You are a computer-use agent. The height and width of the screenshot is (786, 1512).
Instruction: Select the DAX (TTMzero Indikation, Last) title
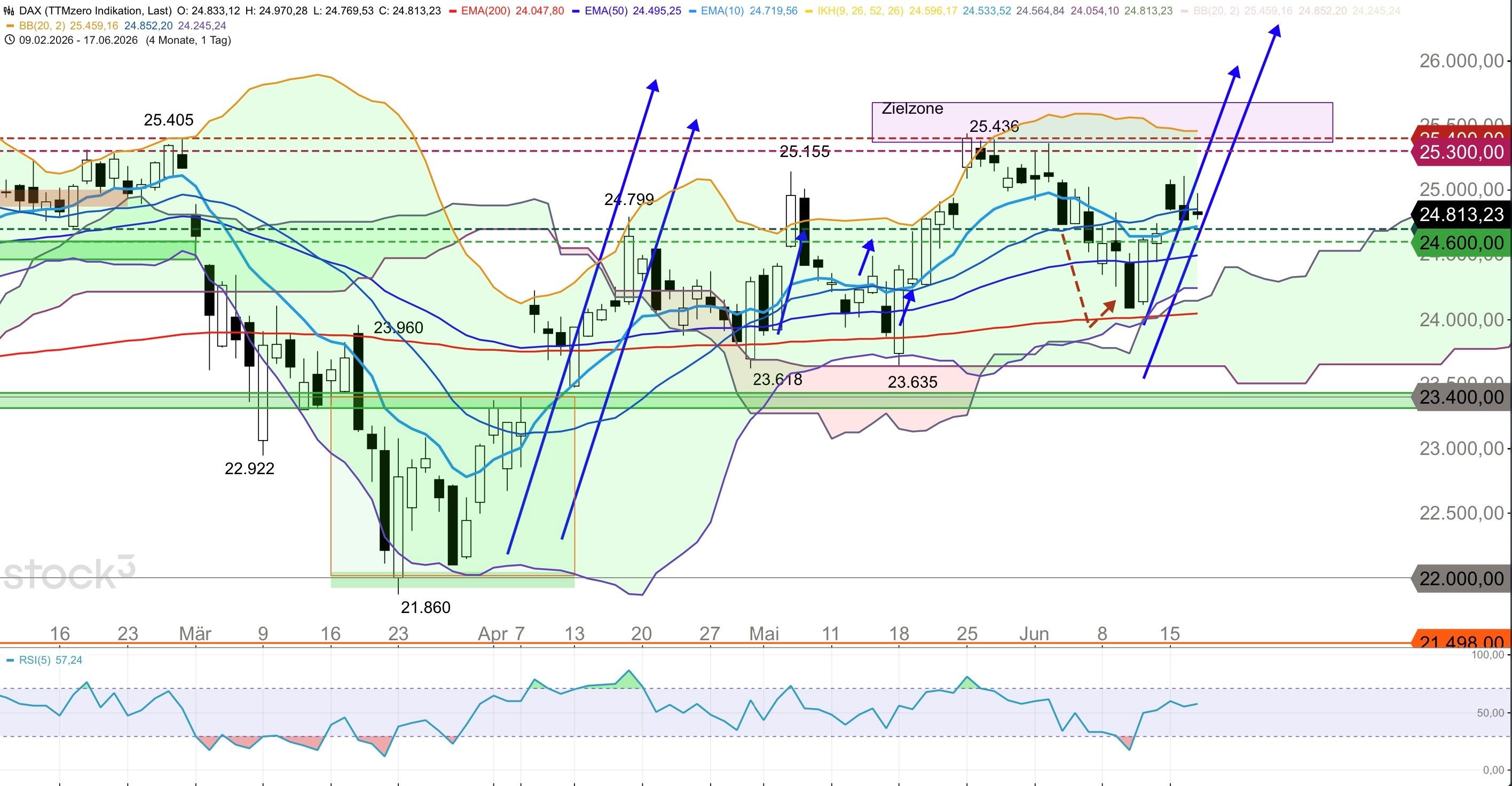coord(96,11)
